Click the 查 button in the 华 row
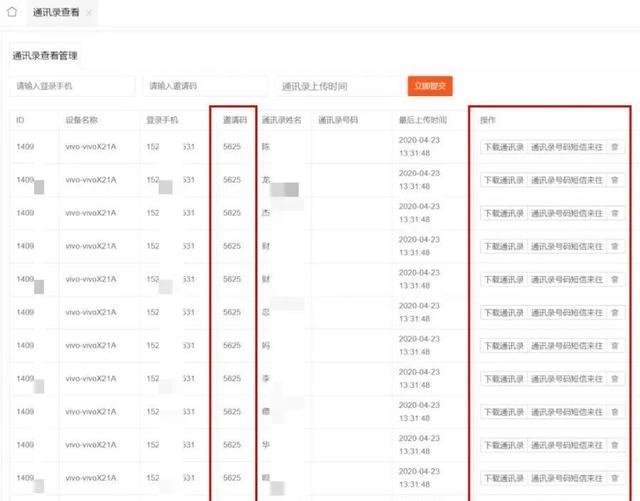Screen dimensions: 640x501 (x=615, y=445)
